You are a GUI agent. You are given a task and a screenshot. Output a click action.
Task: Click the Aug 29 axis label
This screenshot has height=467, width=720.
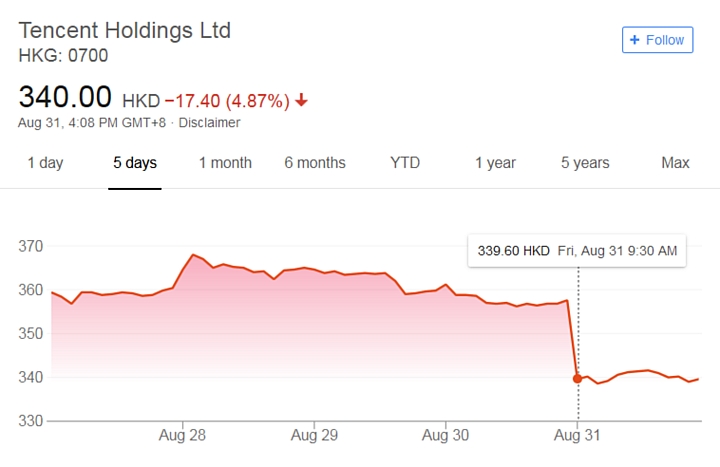(x=314, y=436)
